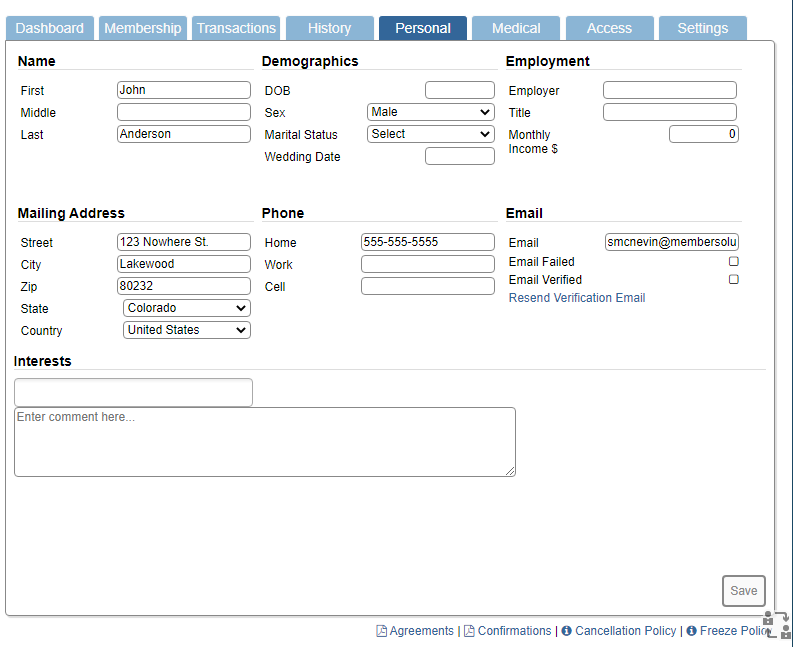
Task: Click the City field
Action: tap(184, 264)
